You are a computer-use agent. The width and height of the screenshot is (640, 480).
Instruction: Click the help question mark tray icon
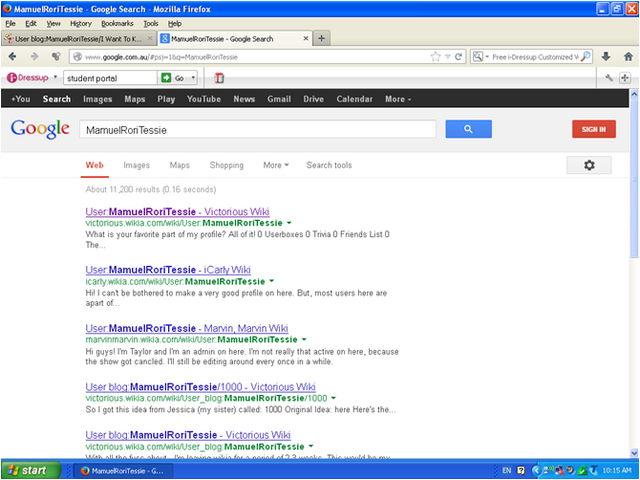pyautogui.click(x=521, y=471)
